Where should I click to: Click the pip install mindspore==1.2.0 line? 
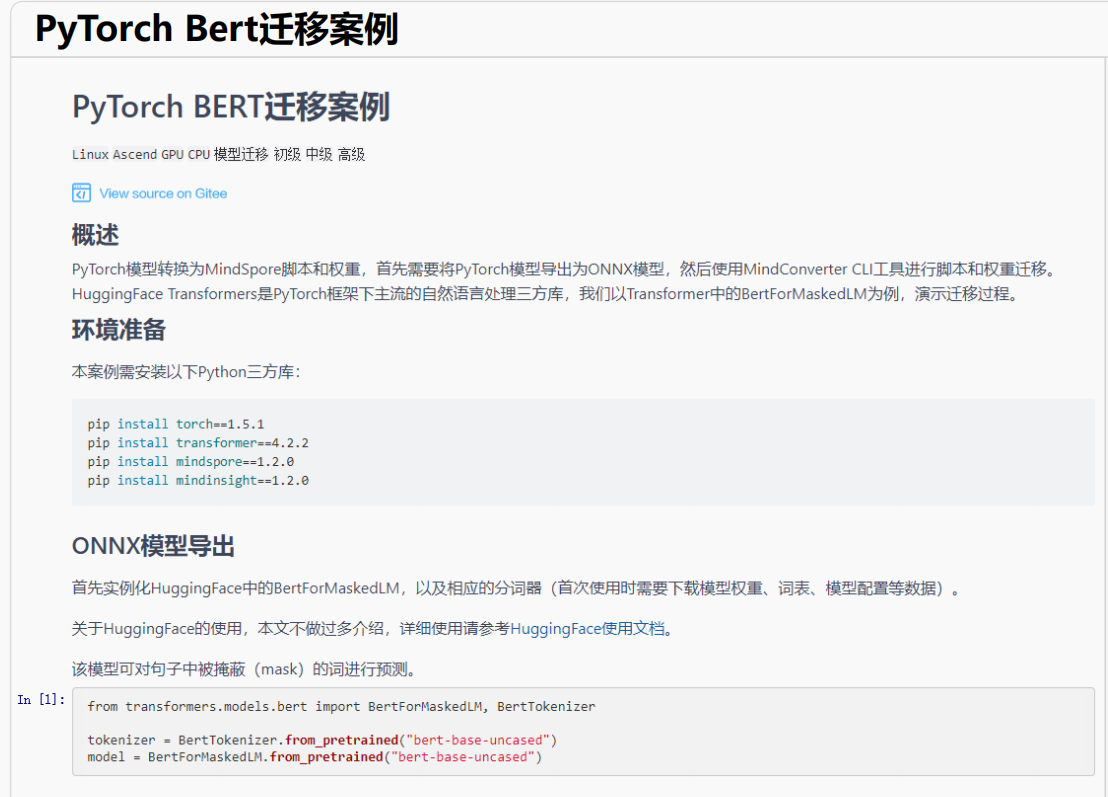tap(191, 461)
